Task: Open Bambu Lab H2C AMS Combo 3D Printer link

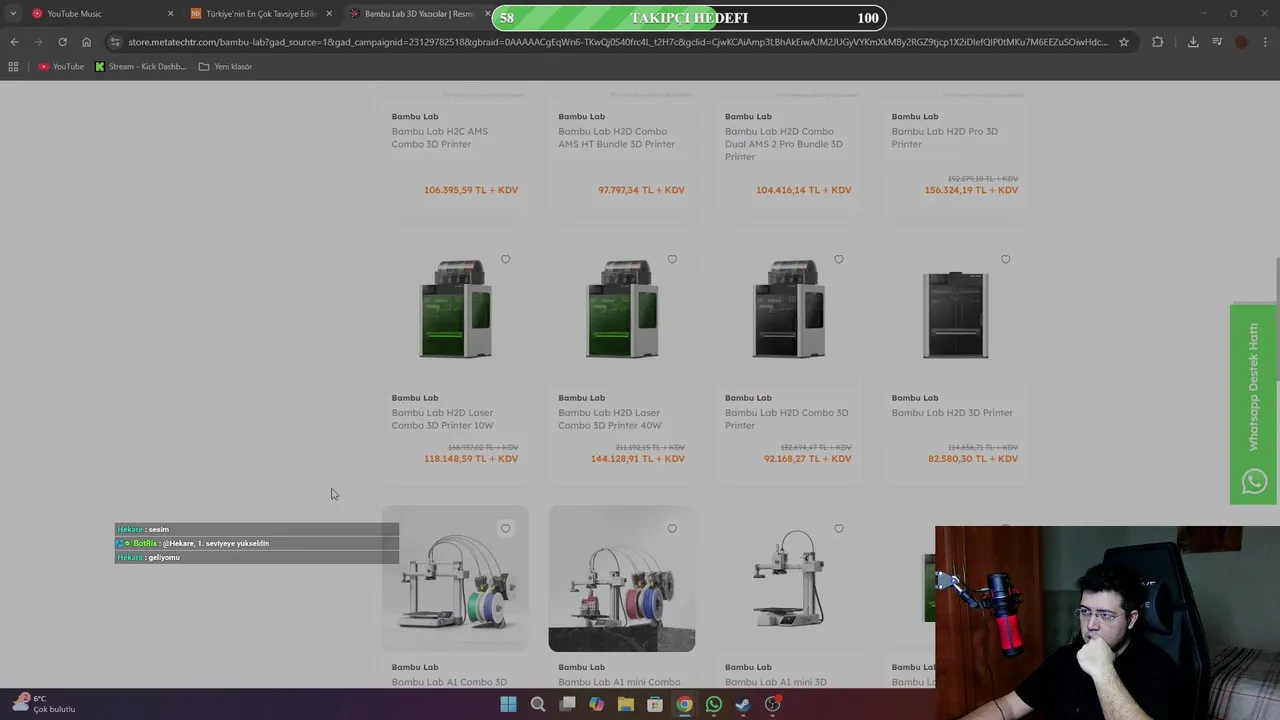Action: coord(441,138)
